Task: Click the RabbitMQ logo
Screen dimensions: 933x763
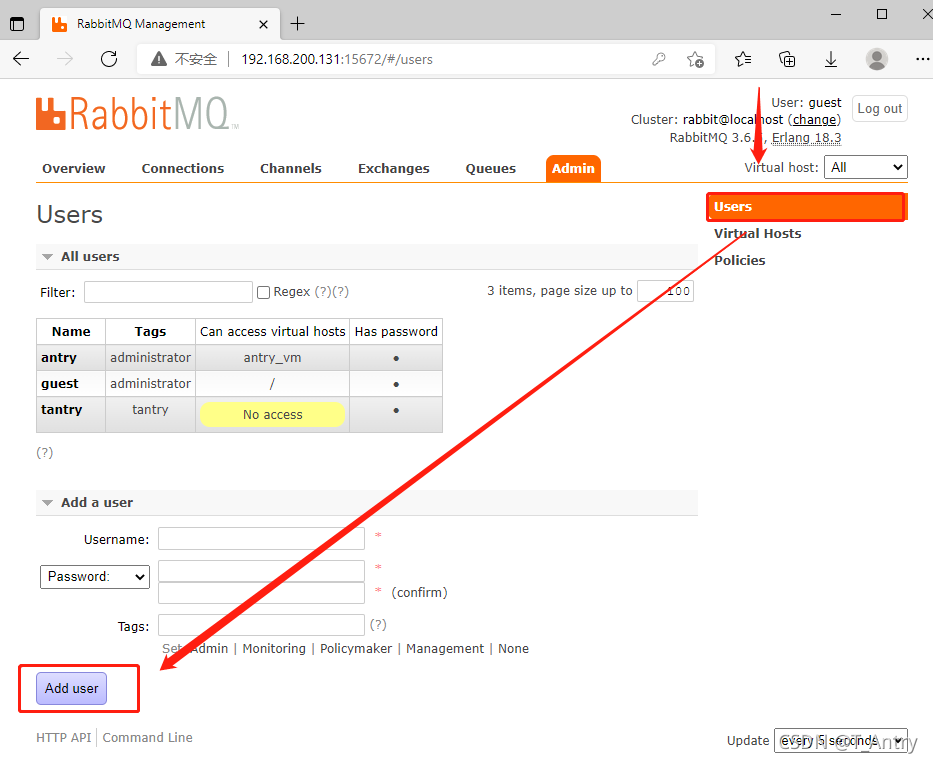Action: [137, 113]
